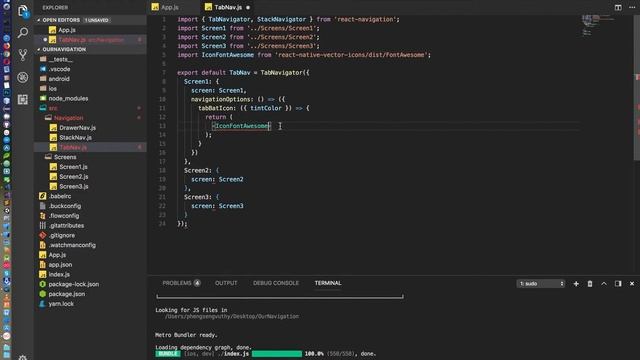Screen dimensions: 640x360
Task: Open the Manage gear at activity bar bottom
Action: tap(23, 357)
